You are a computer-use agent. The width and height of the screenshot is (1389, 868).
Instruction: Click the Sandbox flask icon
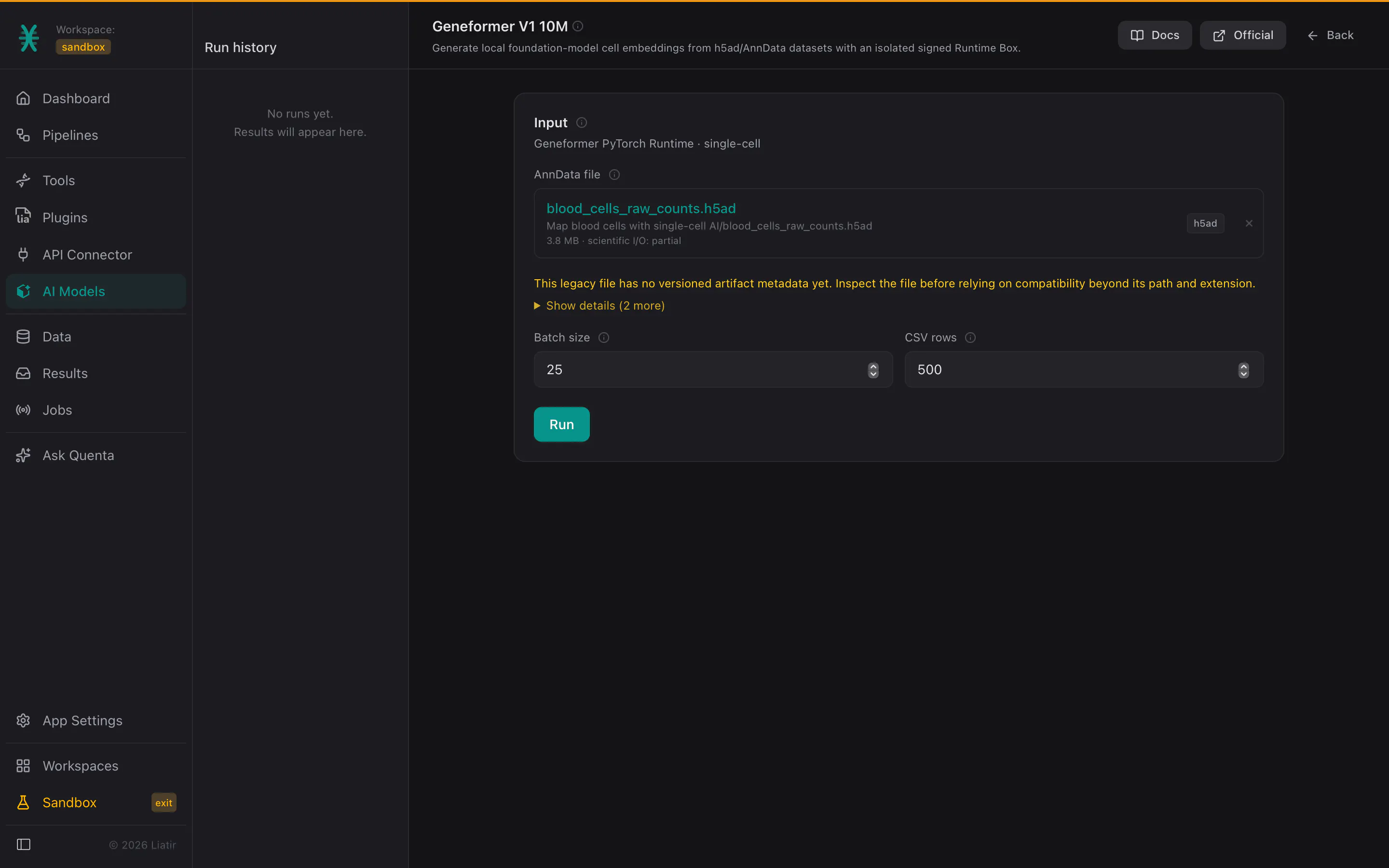coord(23,802)
